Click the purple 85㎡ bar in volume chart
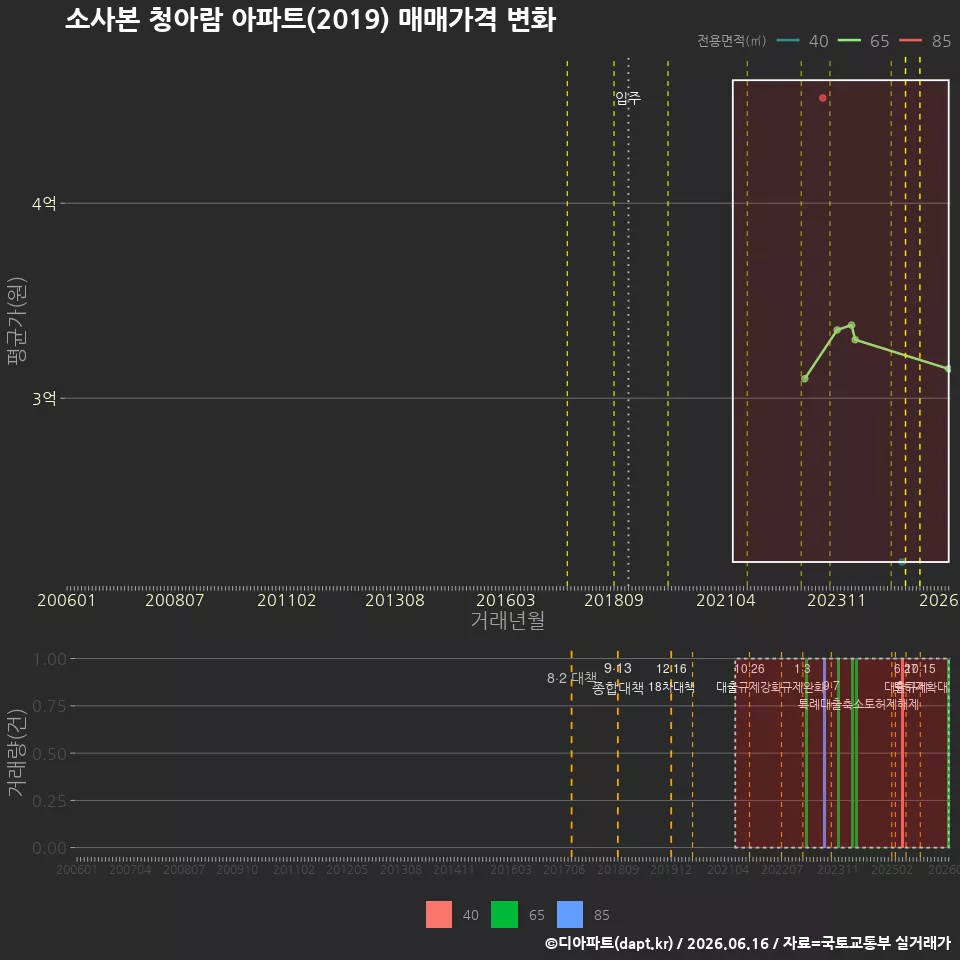The width and height of the screenshot is (960, 960). [x=824, y=753]
